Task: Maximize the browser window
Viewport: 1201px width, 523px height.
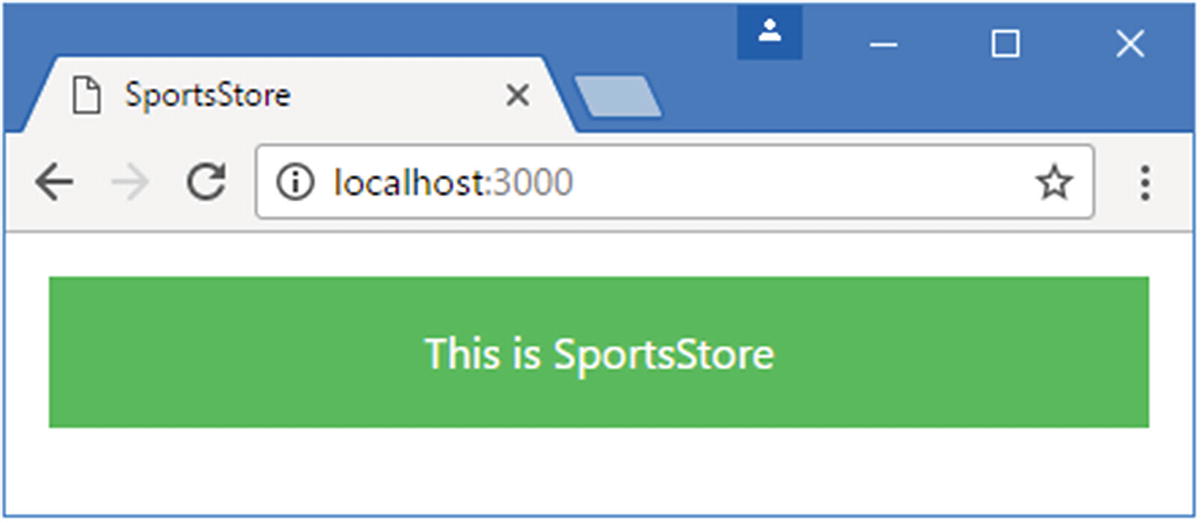Action: coord(1005,44)
